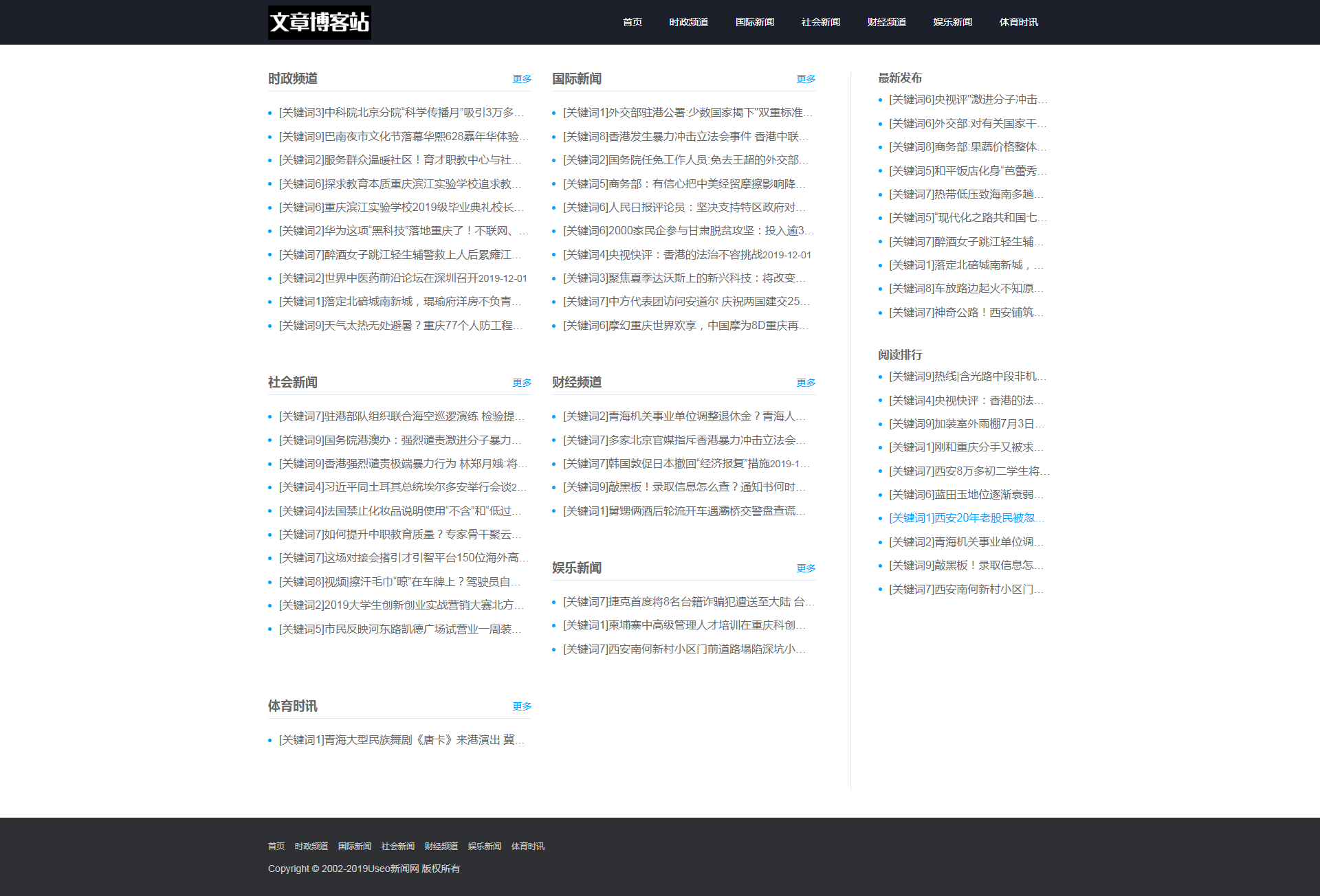The height and width of the screenshot is (896, 1320).
Task: Open article 捷克首度将8名台籍诈骗犯遣送至大陆
Action: point(689,602)
